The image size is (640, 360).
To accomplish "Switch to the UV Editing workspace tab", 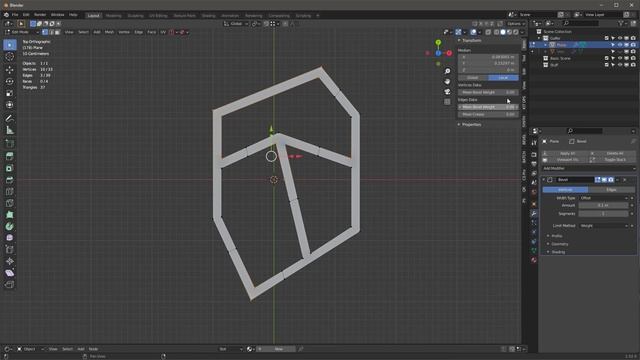I will click(158, 16).
